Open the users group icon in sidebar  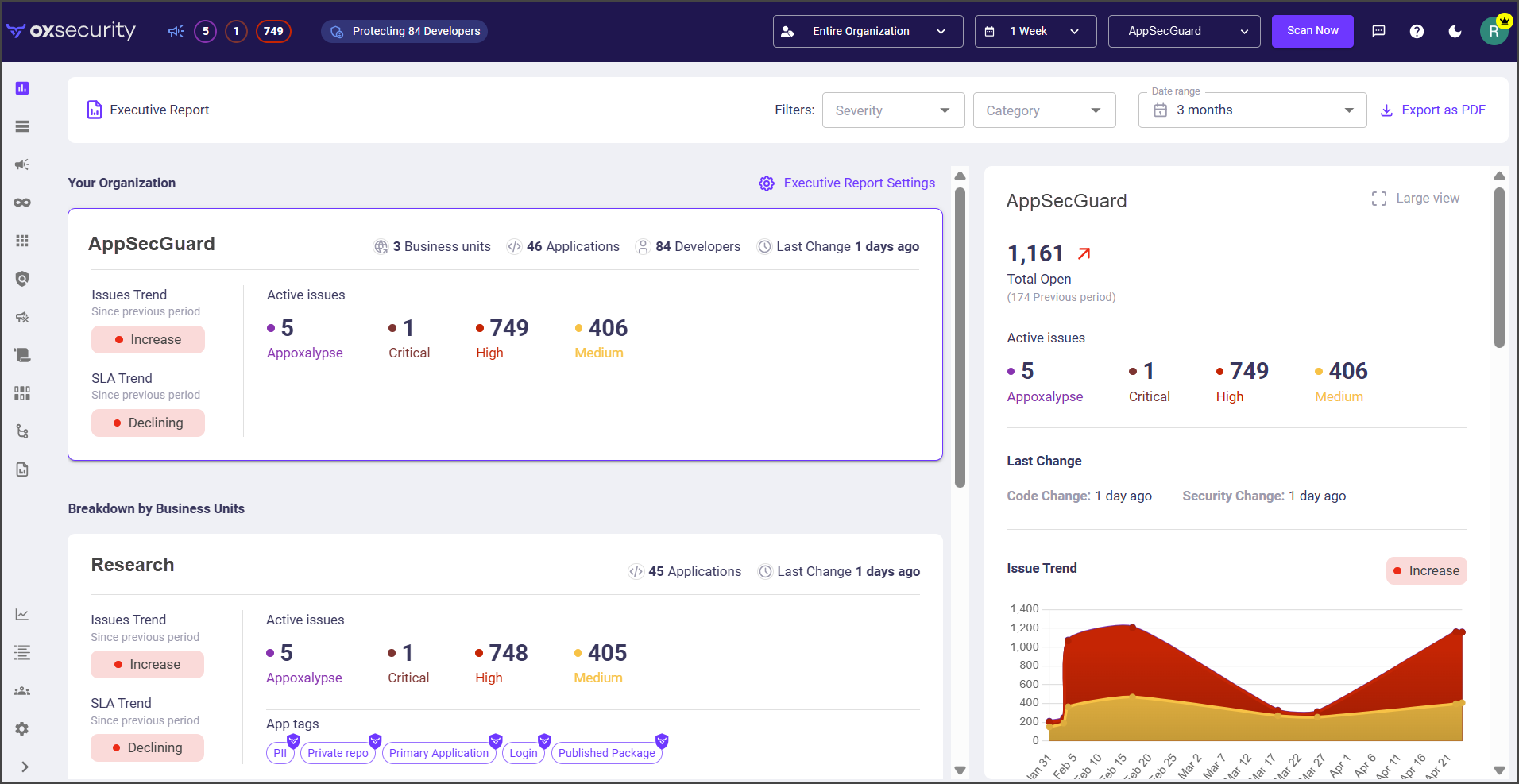pos(22,691)
